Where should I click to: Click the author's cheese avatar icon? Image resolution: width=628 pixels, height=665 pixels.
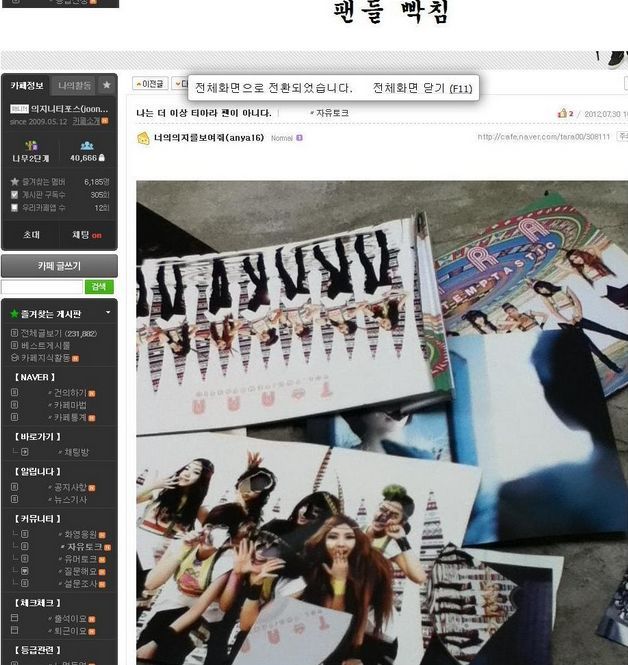[x=143, y=138]
